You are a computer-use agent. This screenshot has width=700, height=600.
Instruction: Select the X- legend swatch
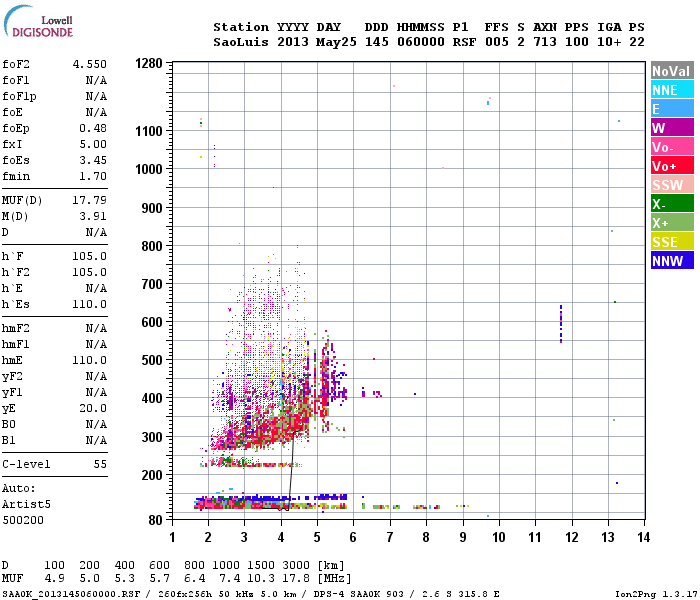click(x=672, y=204)
